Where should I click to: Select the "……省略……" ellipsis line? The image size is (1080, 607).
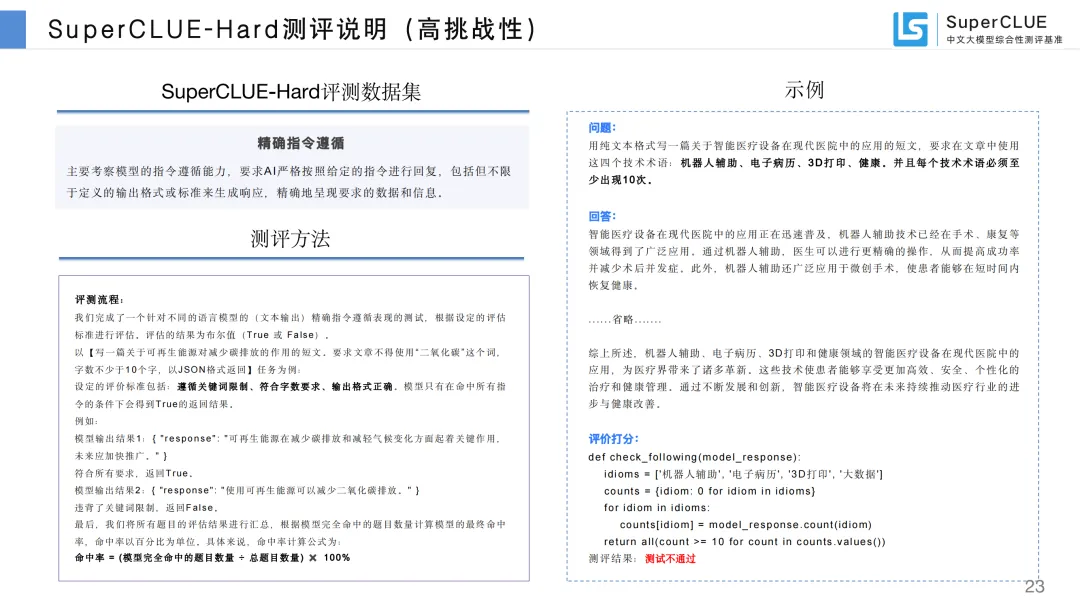click(625, 320)
